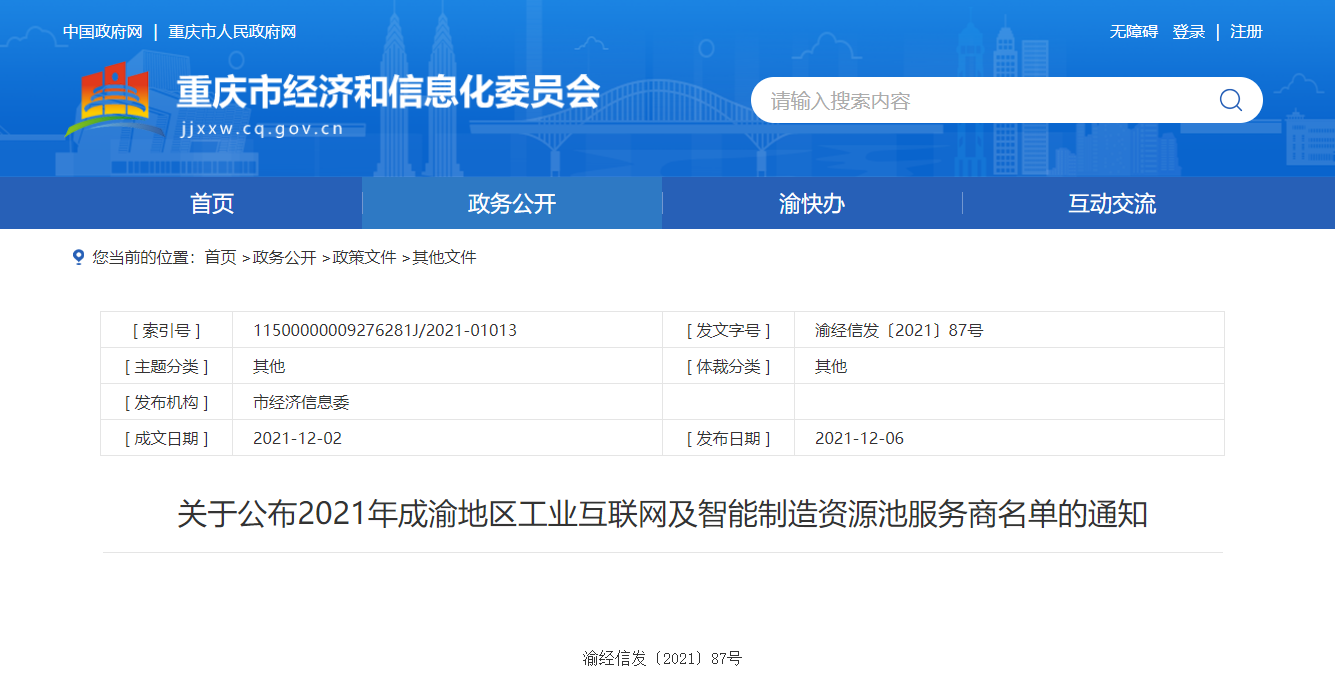Click the 重庆市经济和信息化委员会 site title

[x=388, y=93]
